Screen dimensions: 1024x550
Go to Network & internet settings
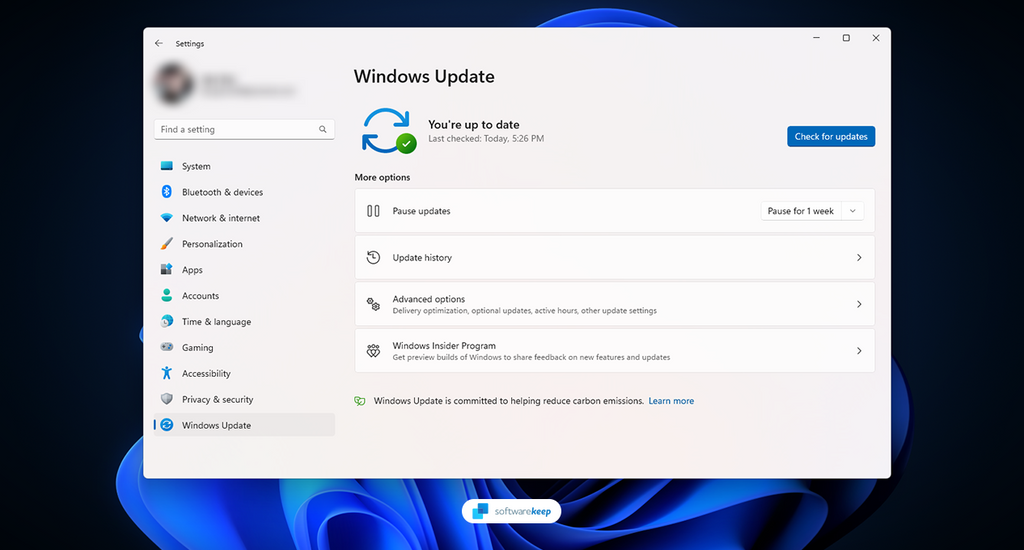point(244,218)
